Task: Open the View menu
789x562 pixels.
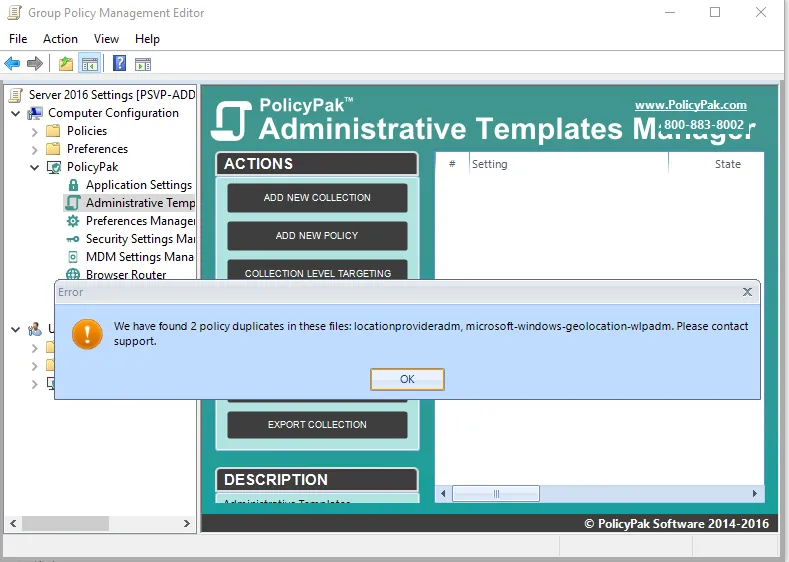Action: click(x=106, y=39)
